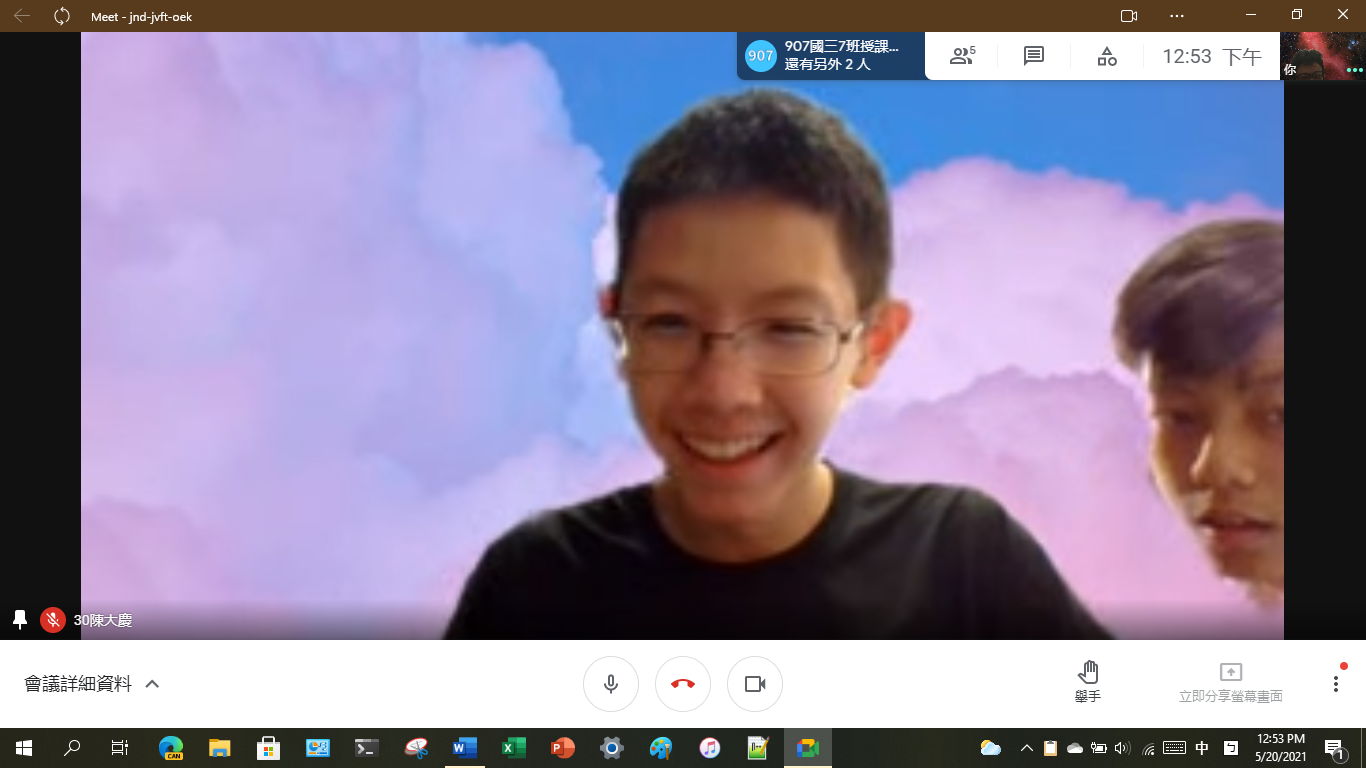Click the participant name 30陳大慶

(x=103, y=620)
